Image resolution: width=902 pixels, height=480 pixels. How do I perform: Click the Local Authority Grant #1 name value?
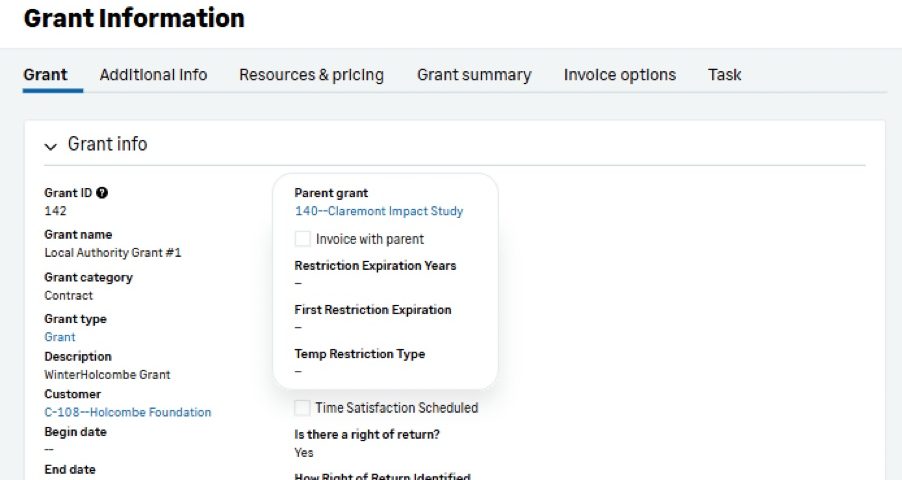coord(113,253)
